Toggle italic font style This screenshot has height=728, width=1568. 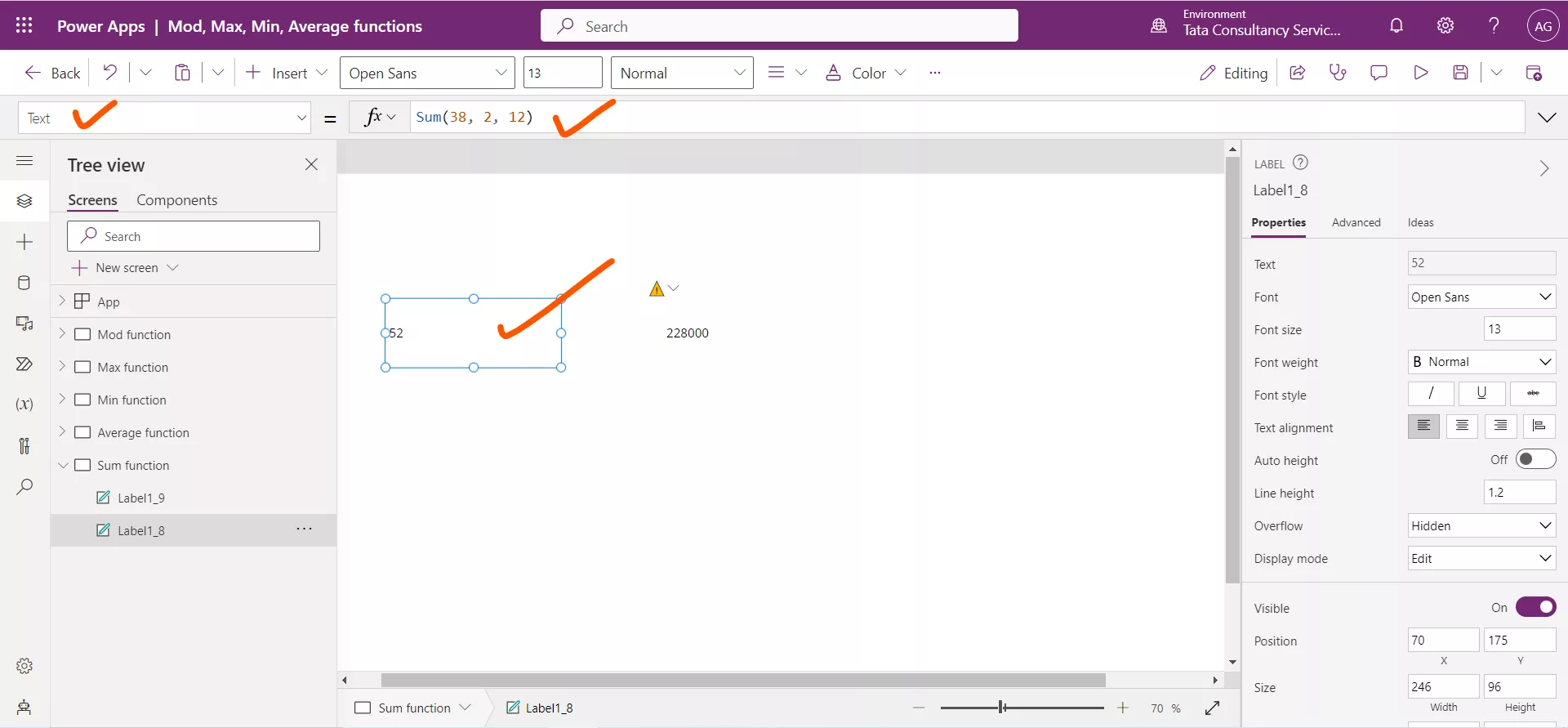pos(1431,394)
